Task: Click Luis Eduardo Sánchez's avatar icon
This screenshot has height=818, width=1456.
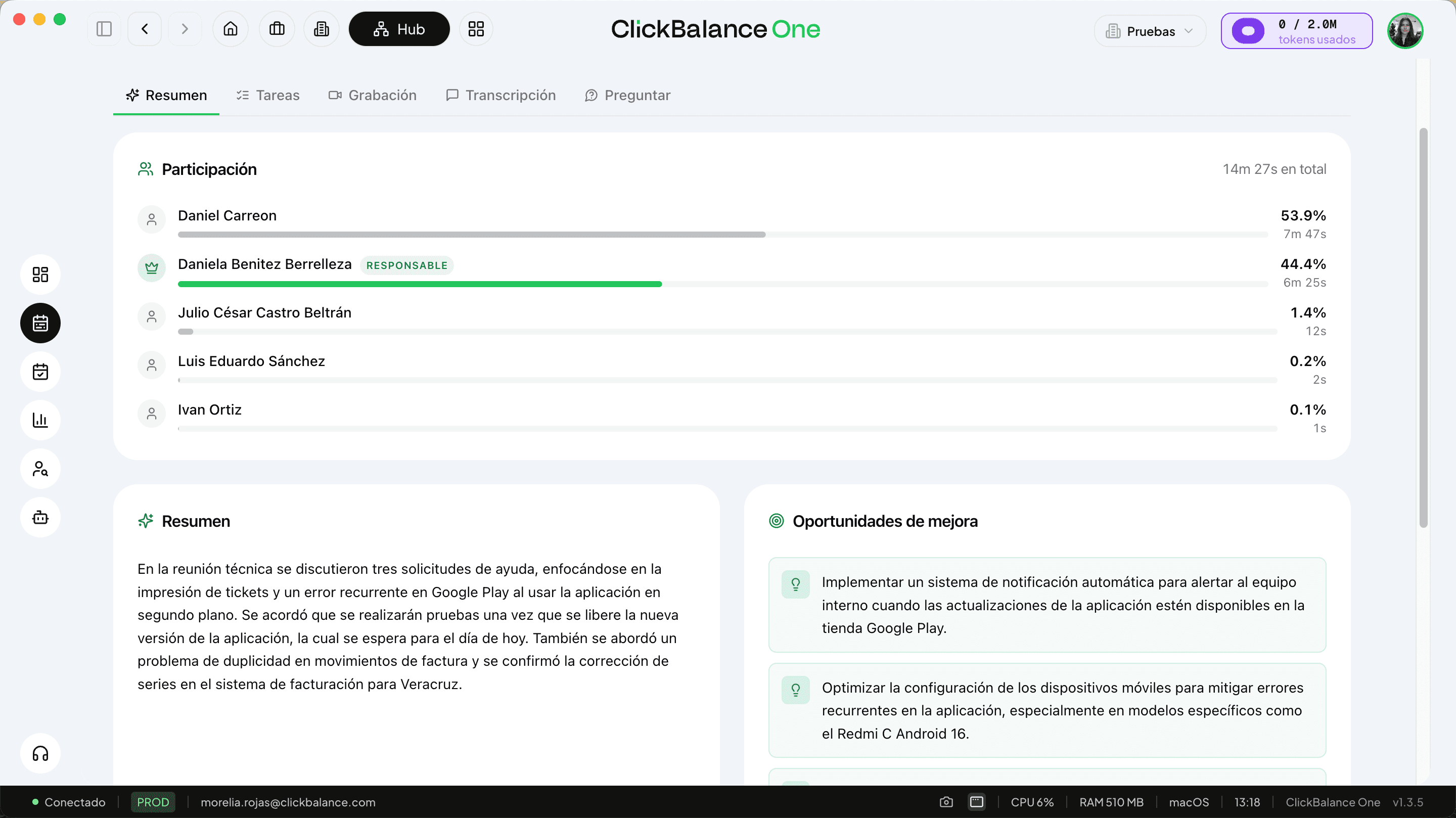Action: pyautogui.click(x=152, y=365)
